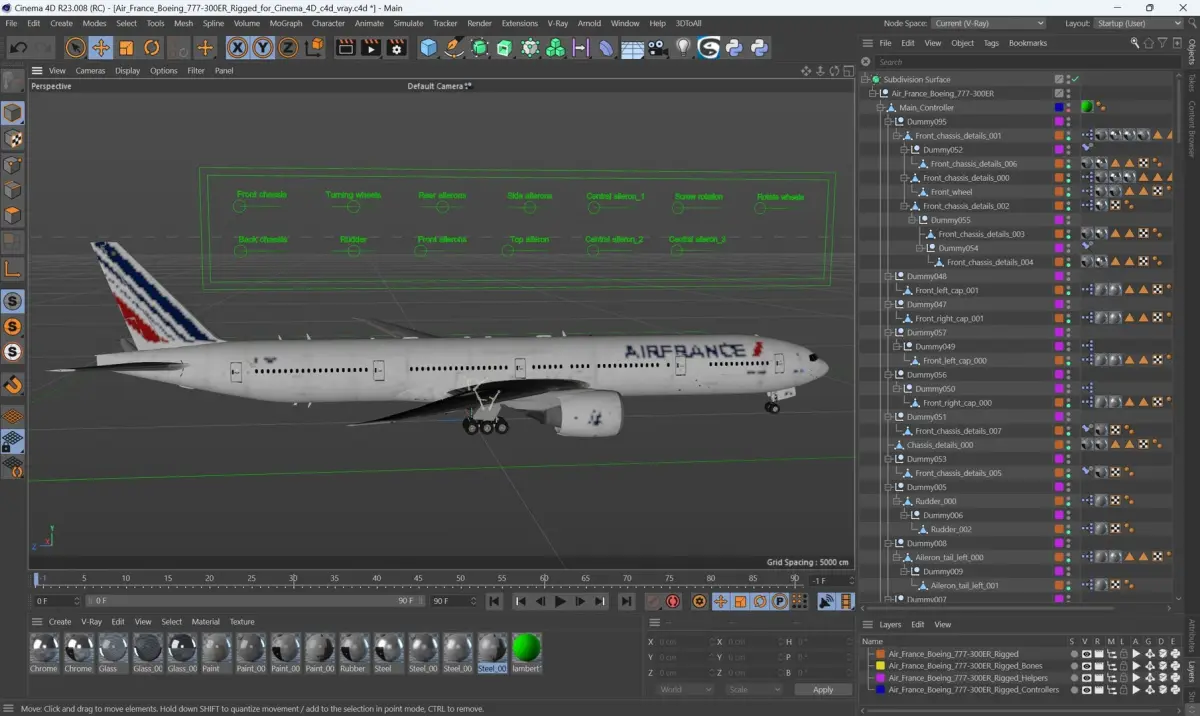
Task: Open the Cameras menu in viewport
Action: point(91,71)
